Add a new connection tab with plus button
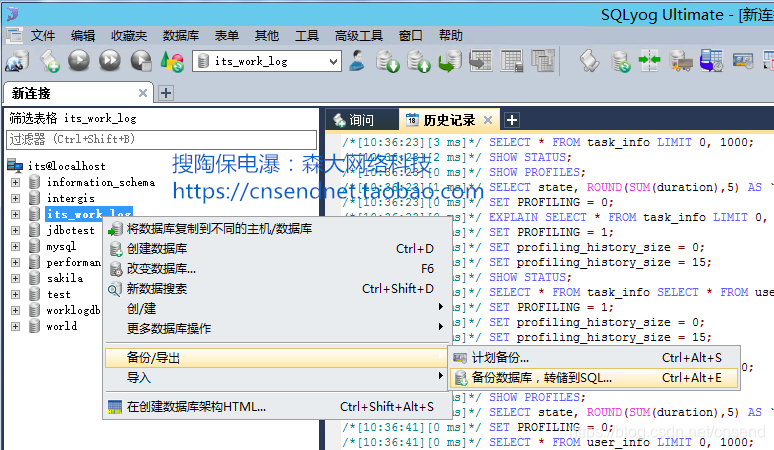 (x=166, y=93)
